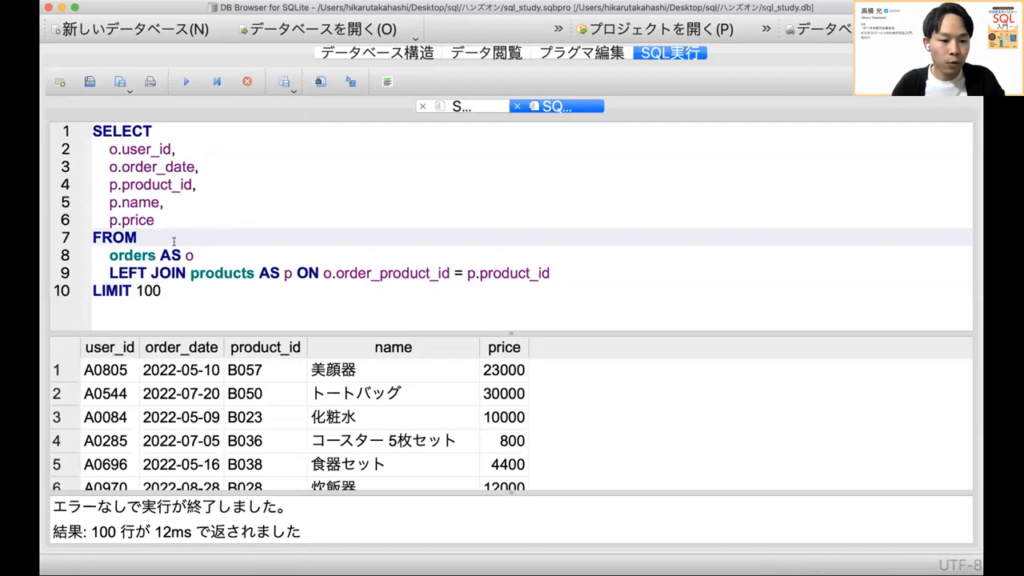Click the find in editor icon
Image resolution: width=1024 pixels, height=576 pixels.
tap(320, 82)
